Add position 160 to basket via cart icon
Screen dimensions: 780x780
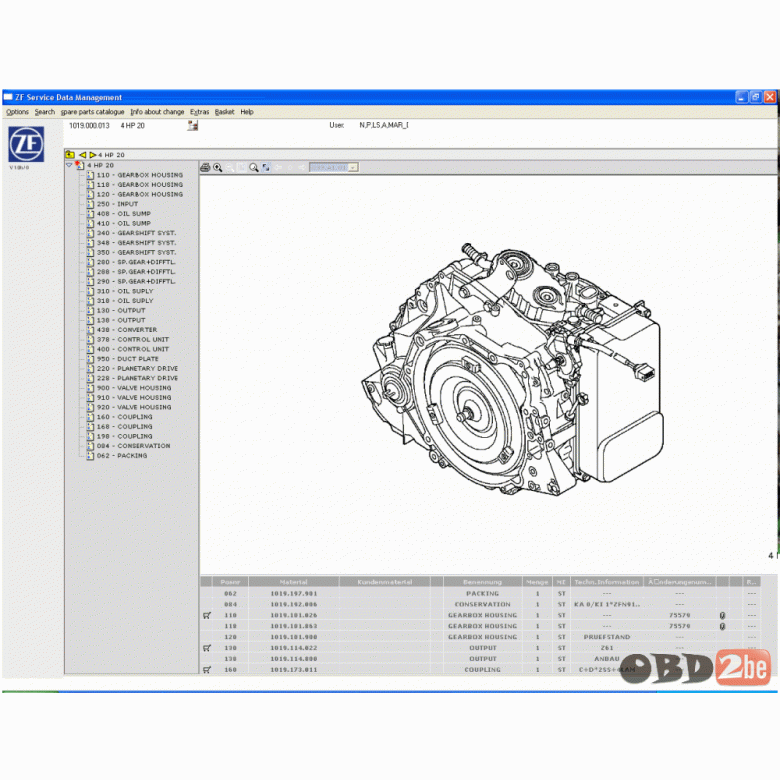point(207,670)
